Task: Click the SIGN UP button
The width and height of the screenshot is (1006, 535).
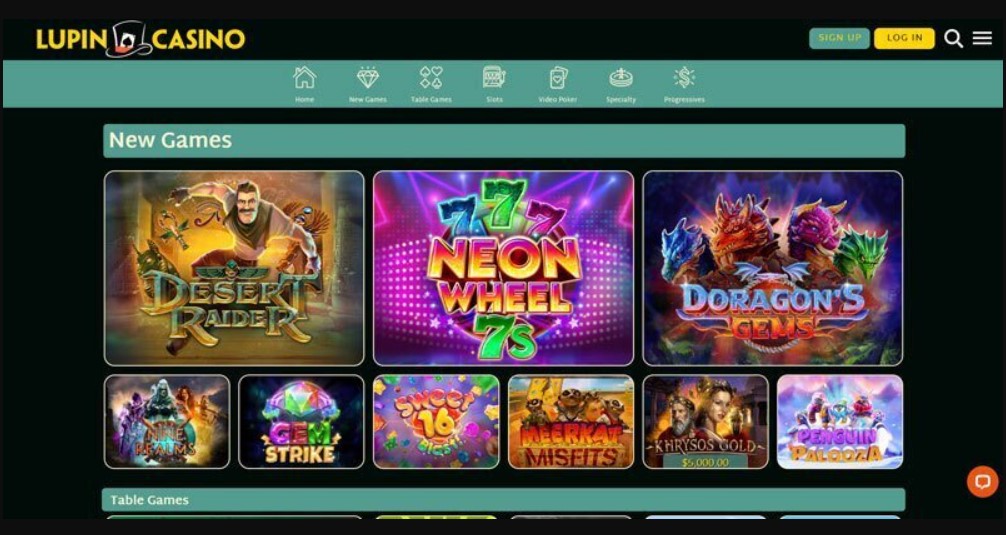Action: click(839, 38)
